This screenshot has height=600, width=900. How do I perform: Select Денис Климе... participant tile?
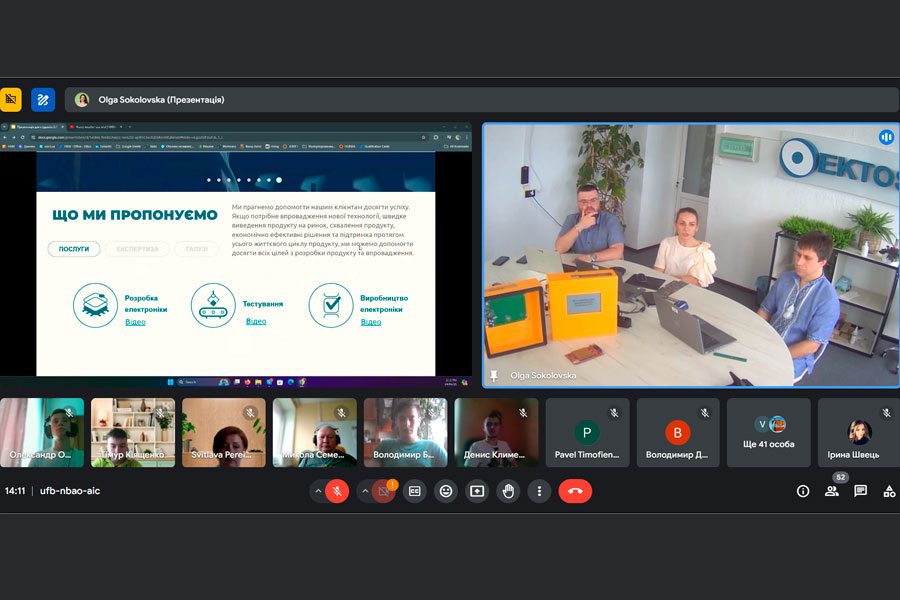tap(496, 432)
